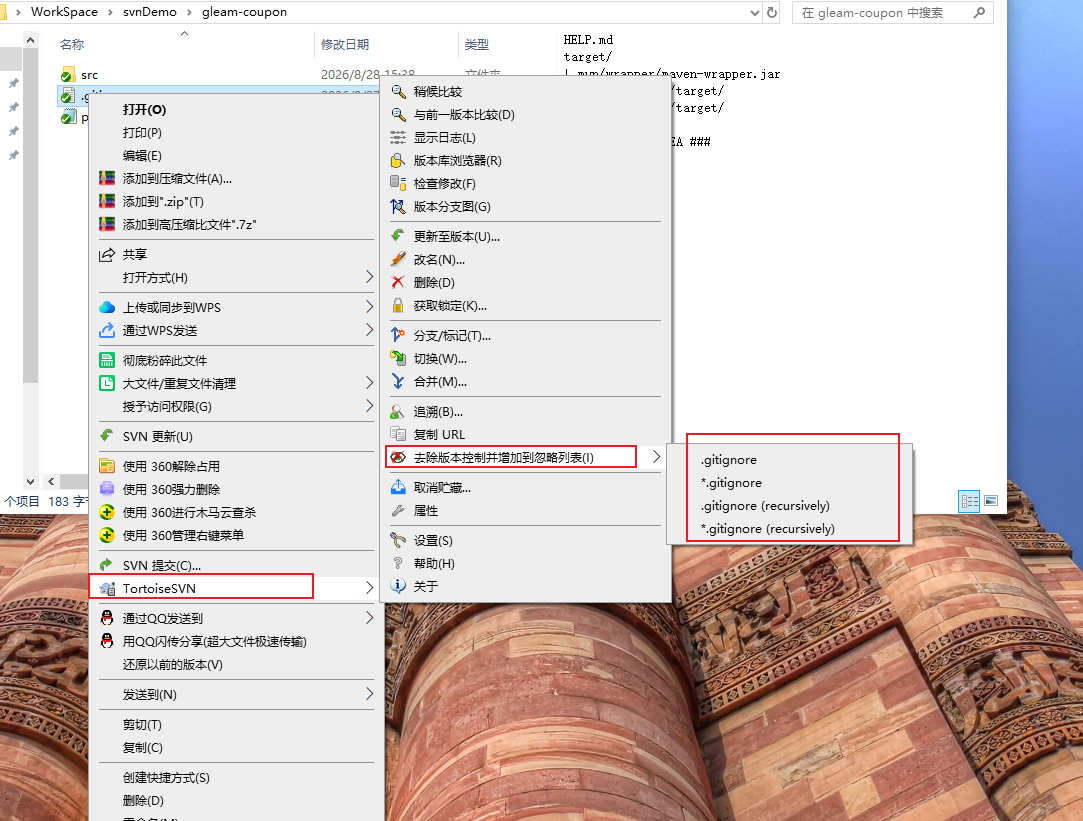The height and width of the screenshot is (821, 1083).
Task: Click the 复制 URL icon
Action: pyautogui.click(x=399, y=434)
